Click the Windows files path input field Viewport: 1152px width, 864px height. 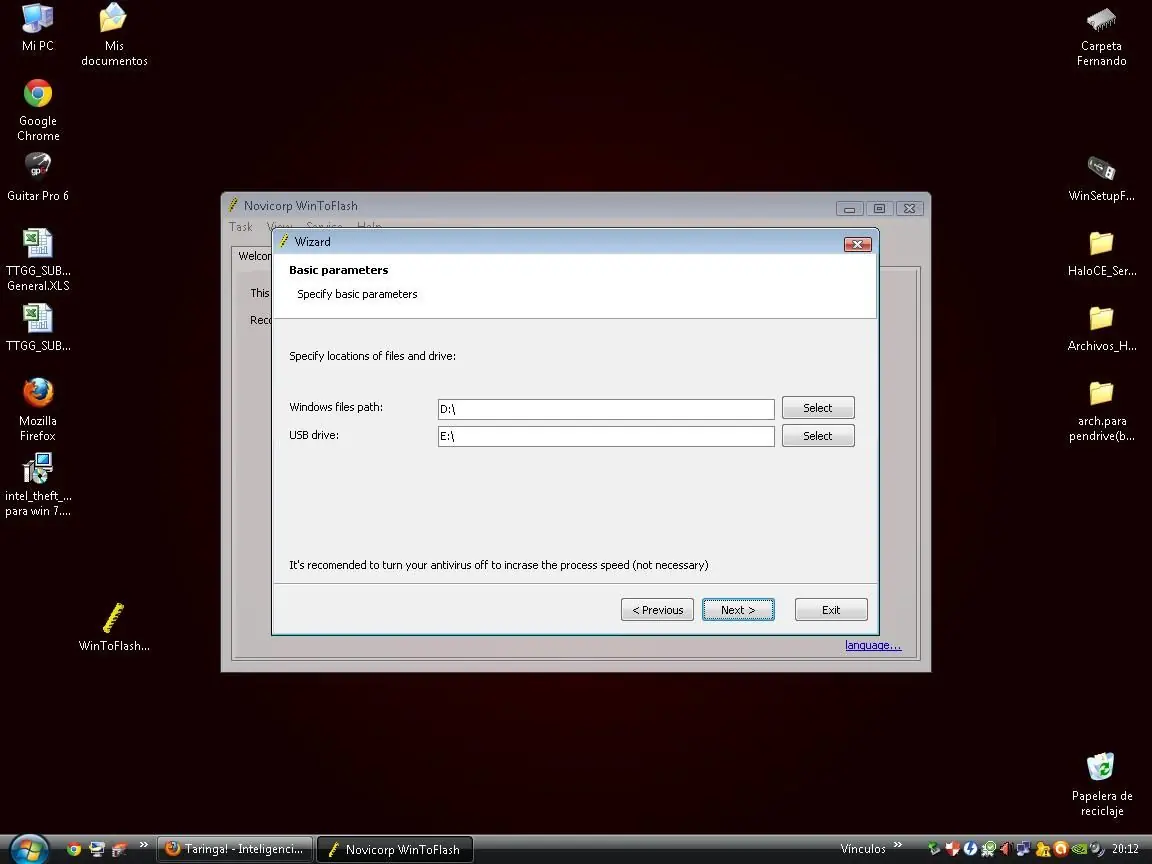pyautogui.click(x=606, y=409)
